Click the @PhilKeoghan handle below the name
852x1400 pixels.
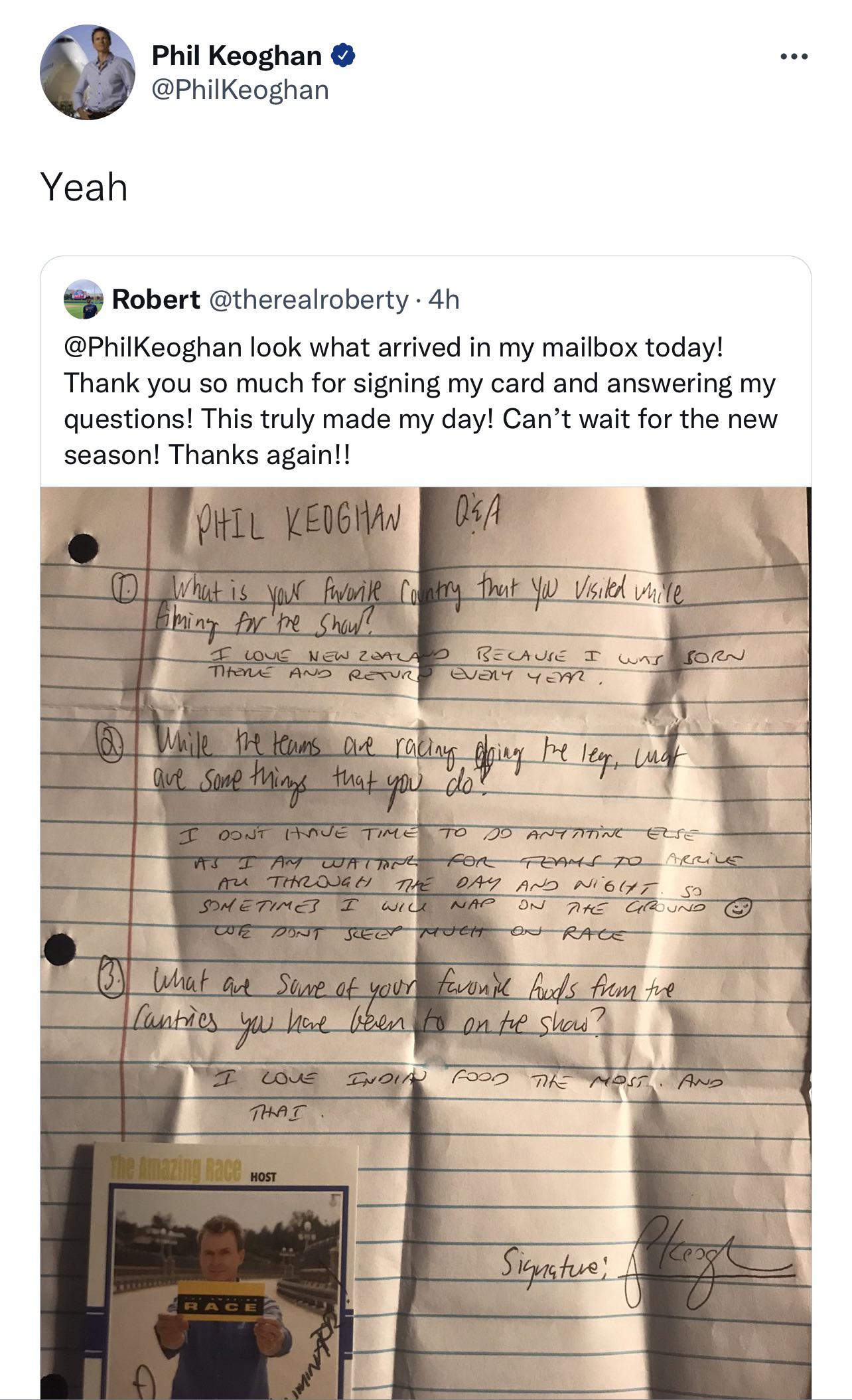point(240,90)
